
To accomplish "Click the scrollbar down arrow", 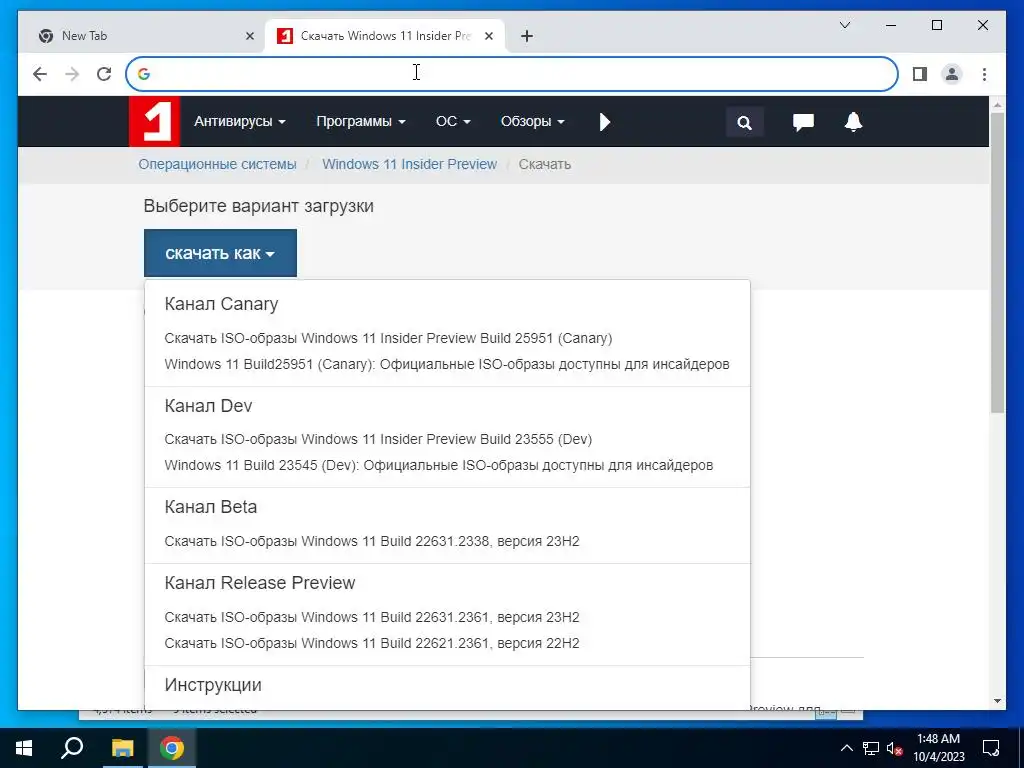I will [997, 701].
